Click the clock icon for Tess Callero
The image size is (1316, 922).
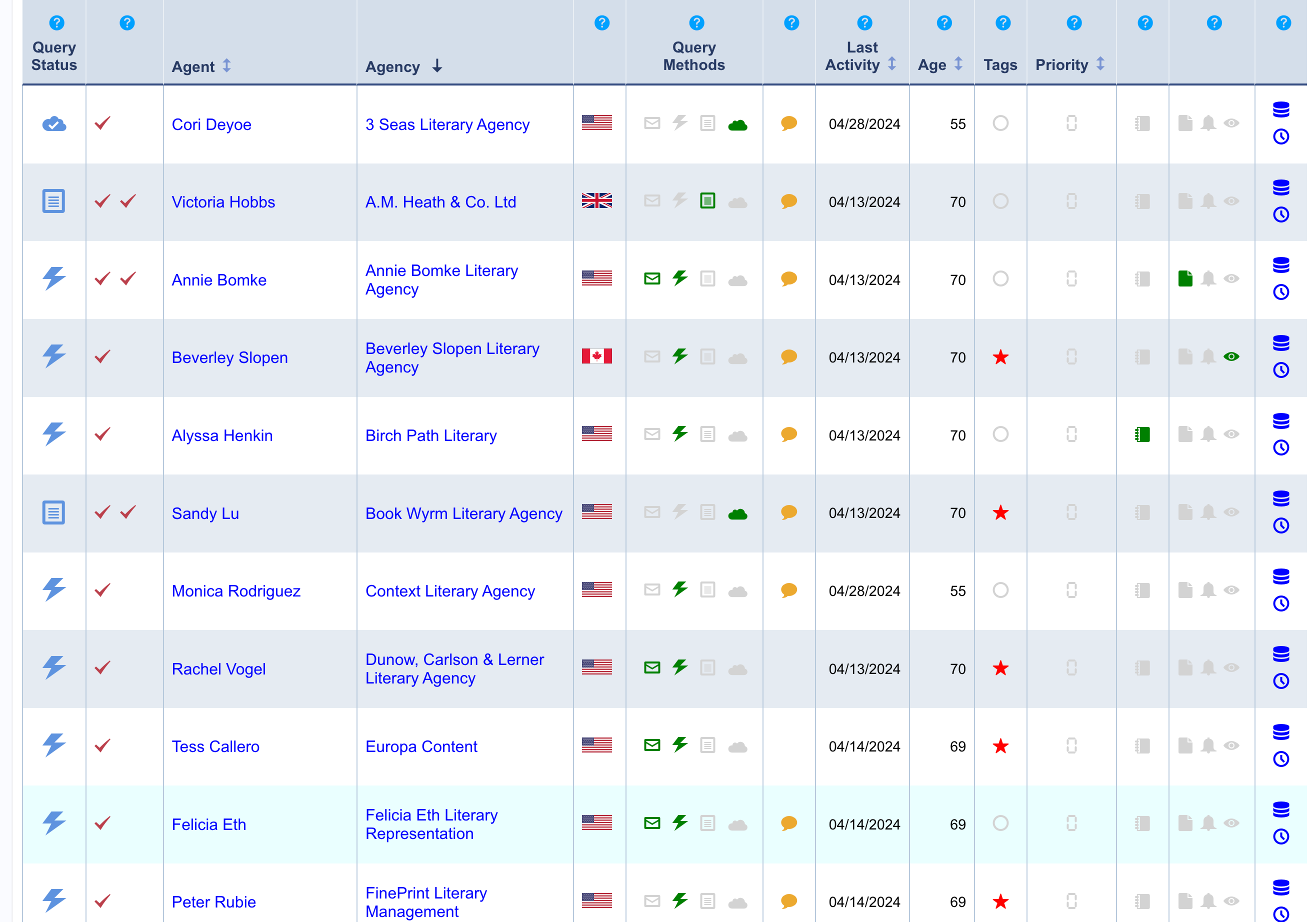pos(1281,759)
